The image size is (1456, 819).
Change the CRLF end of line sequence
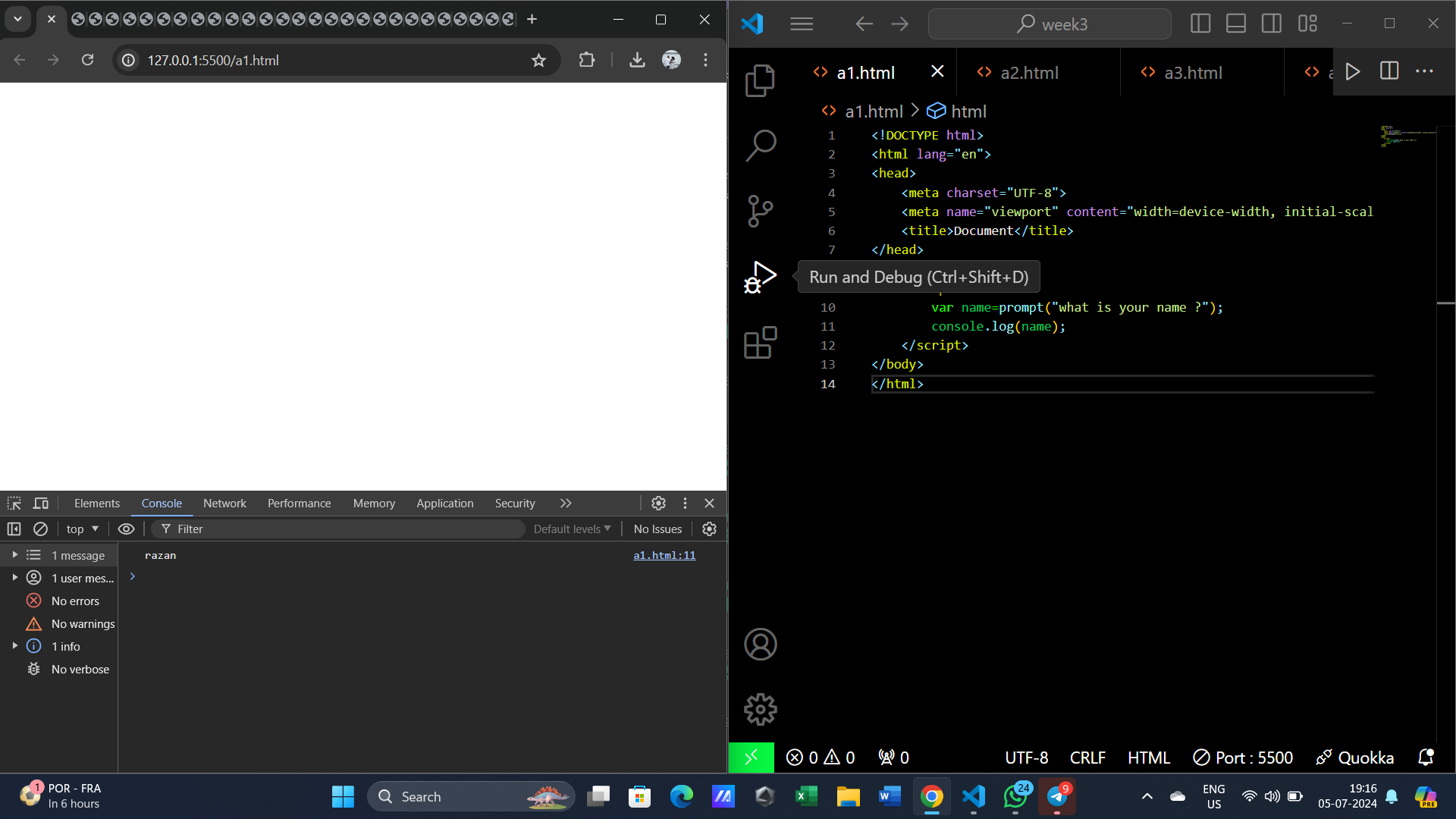click(1087, 758)
